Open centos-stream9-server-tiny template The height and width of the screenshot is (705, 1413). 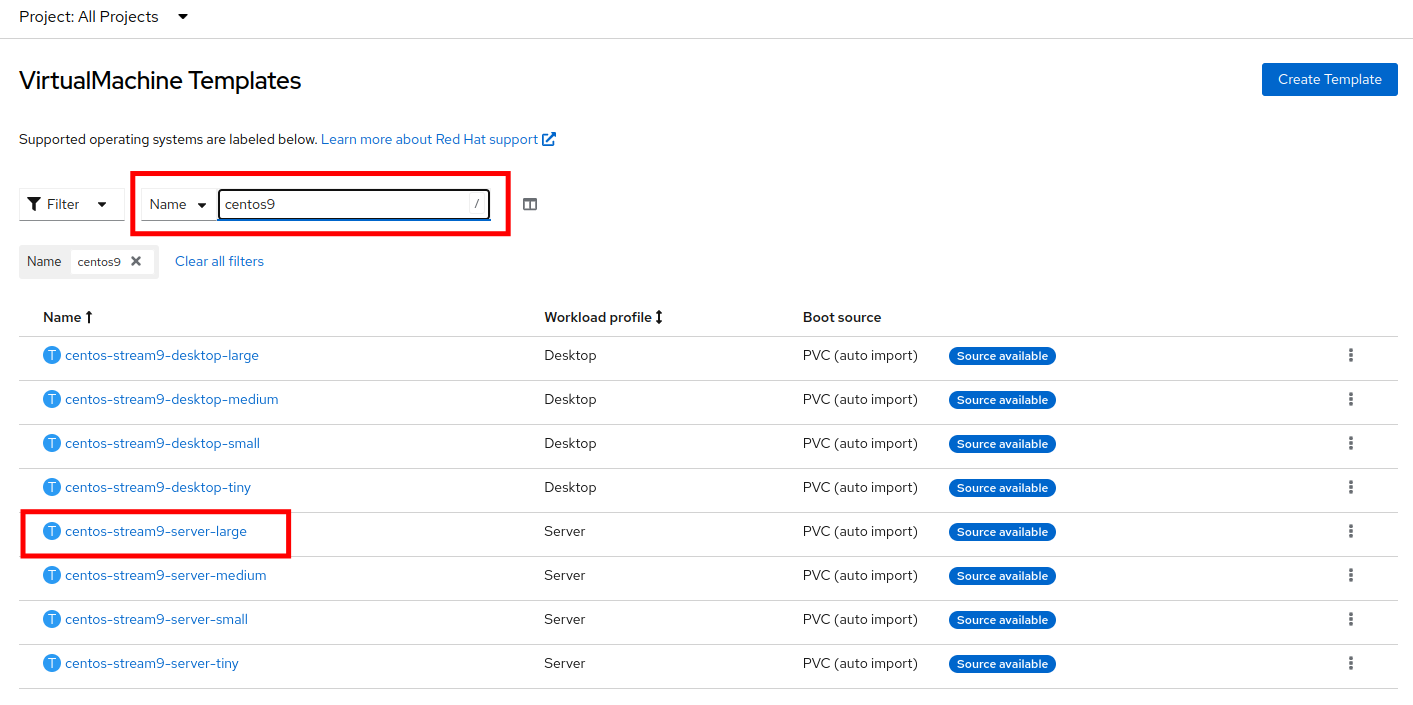pyautogui.click(x=152, y=663)
